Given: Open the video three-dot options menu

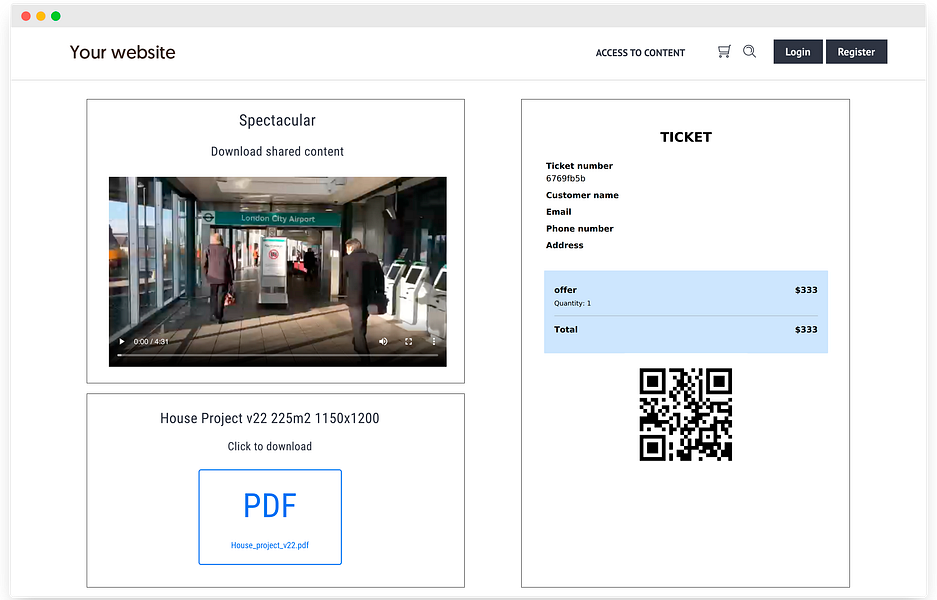Looking at the screenshot, I should [434, 342].
